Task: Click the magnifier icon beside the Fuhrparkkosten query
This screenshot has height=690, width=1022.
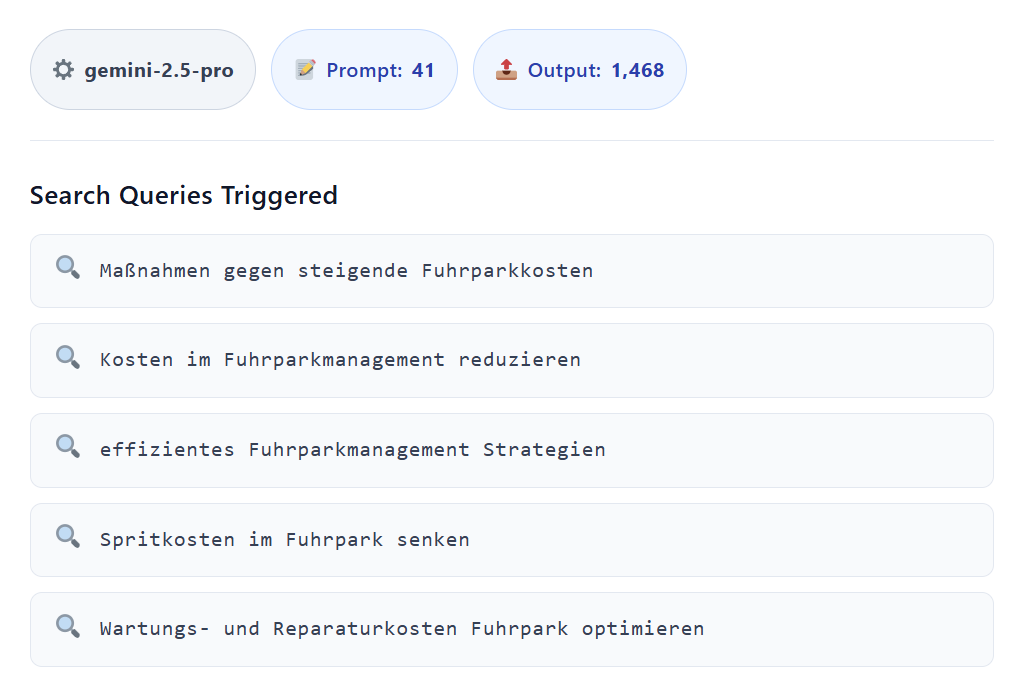Action: tap(67, 269)
